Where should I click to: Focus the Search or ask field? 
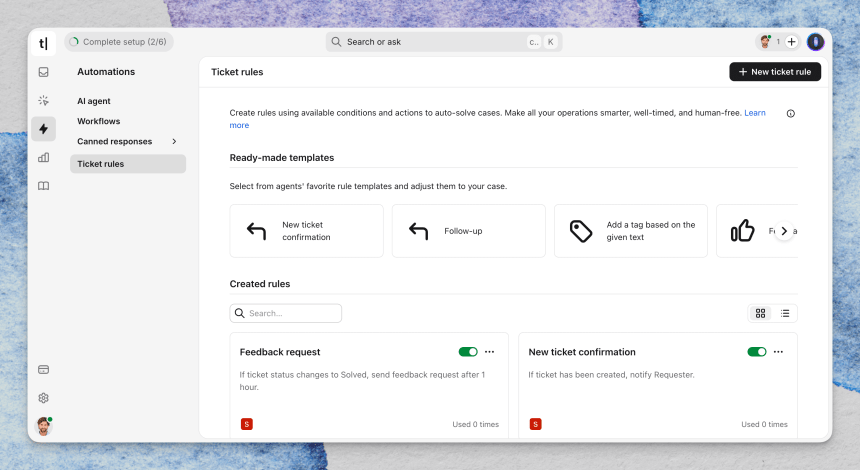444,42
